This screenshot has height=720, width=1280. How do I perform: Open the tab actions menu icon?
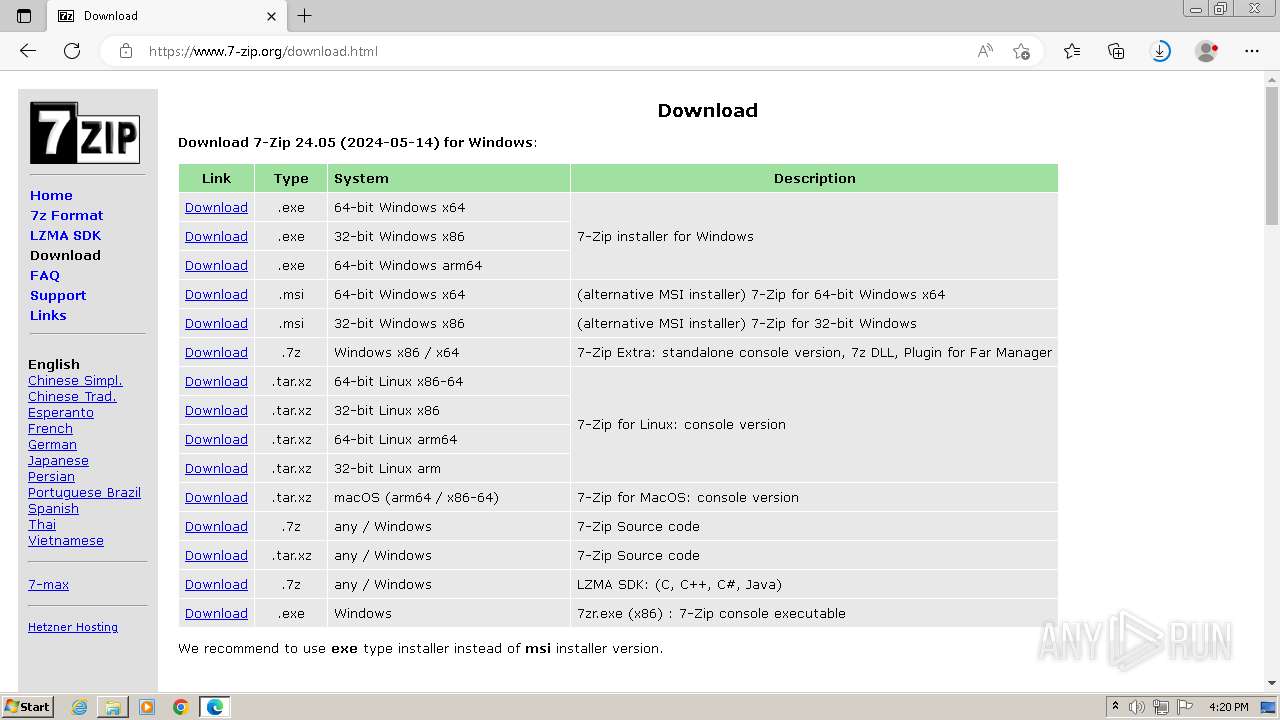(x=24, y=16)
